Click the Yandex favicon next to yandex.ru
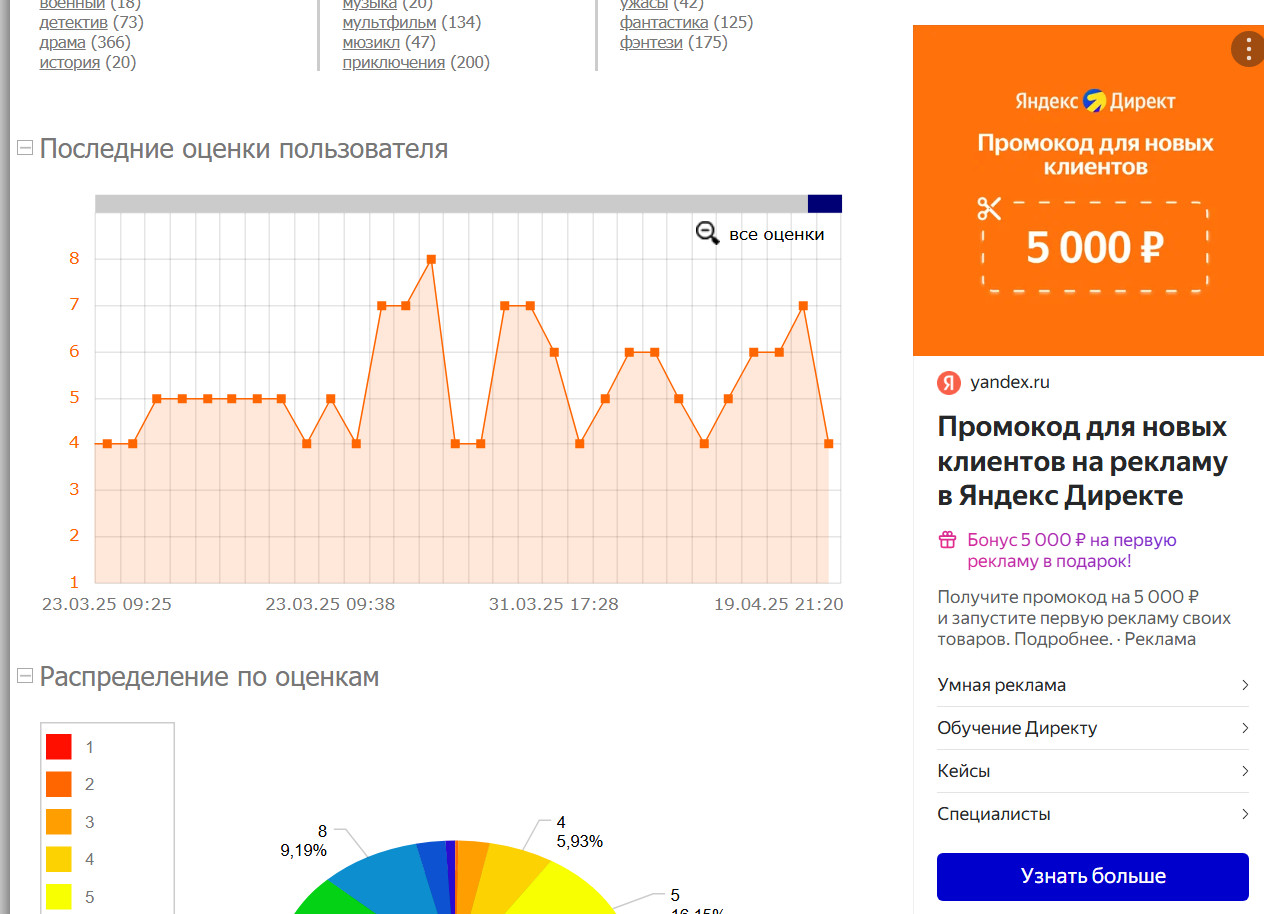1264x914 pixels. pos(949,383)
